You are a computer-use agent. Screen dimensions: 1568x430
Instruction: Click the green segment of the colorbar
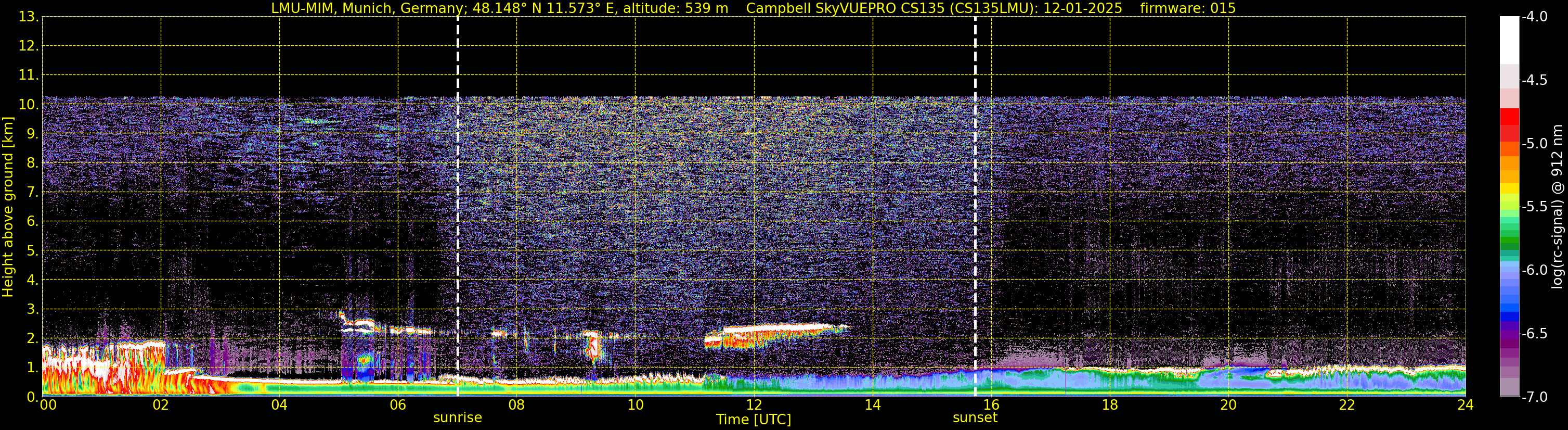[x=1509, y=241]
